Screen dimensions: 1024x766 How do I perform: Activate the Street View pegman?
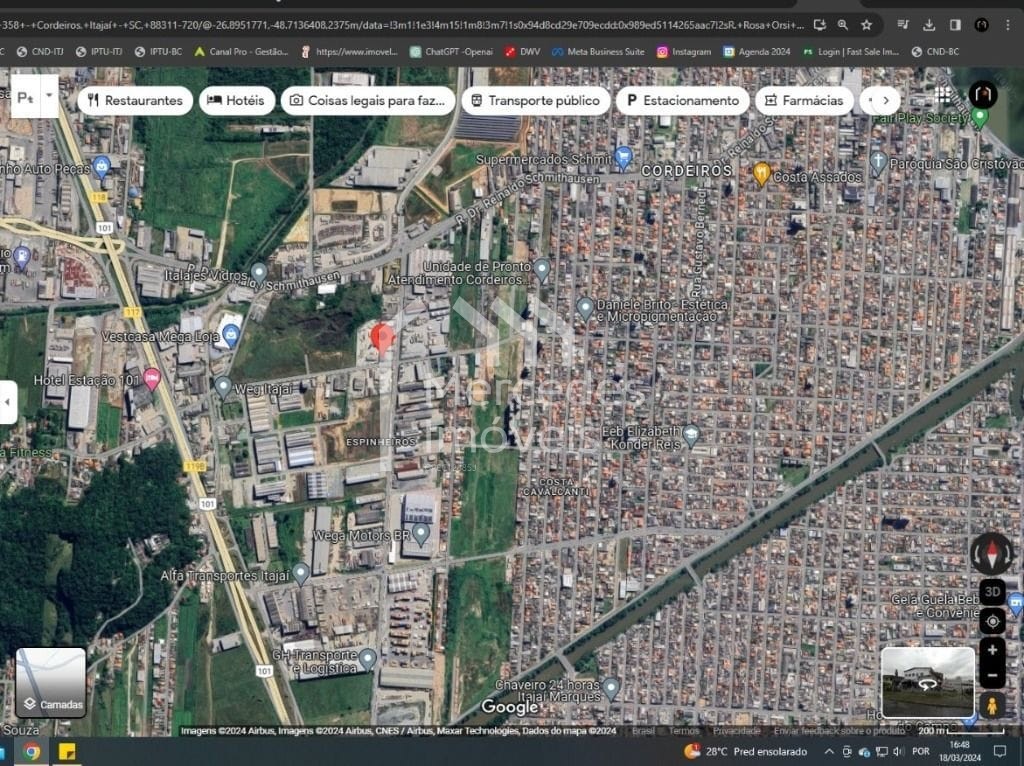tap(992, 705)
